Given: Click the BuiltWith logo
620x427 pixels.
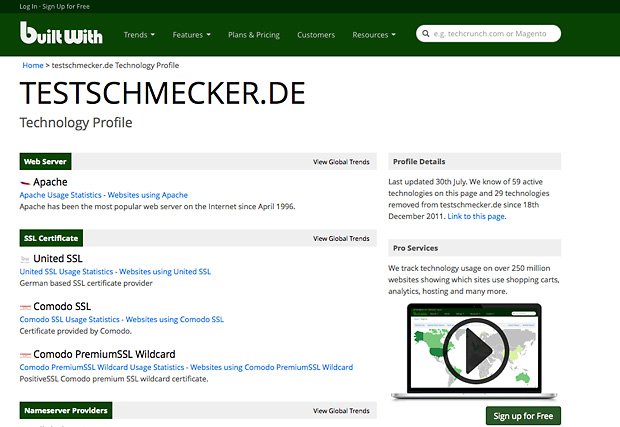Looking at the screenshot, I should [x=61, y=33].
